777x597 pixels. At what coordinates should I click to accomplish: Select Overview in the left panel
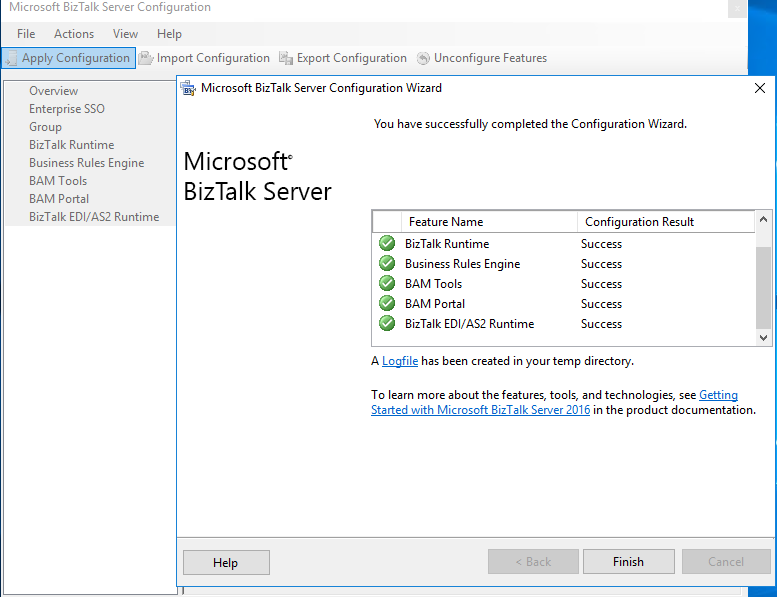tap(54, 91)
